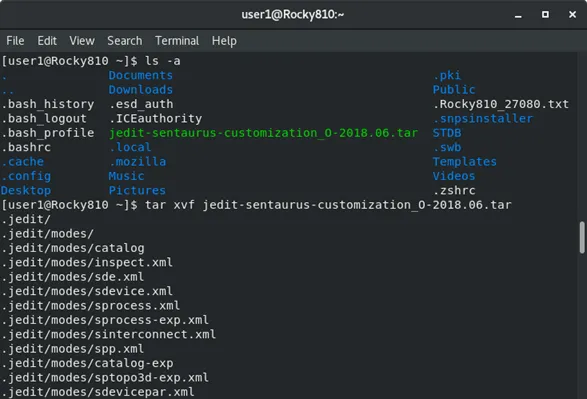Open the Help menu
The width and height of the screenshot is (587, 399).
click(x=224, y=40)
